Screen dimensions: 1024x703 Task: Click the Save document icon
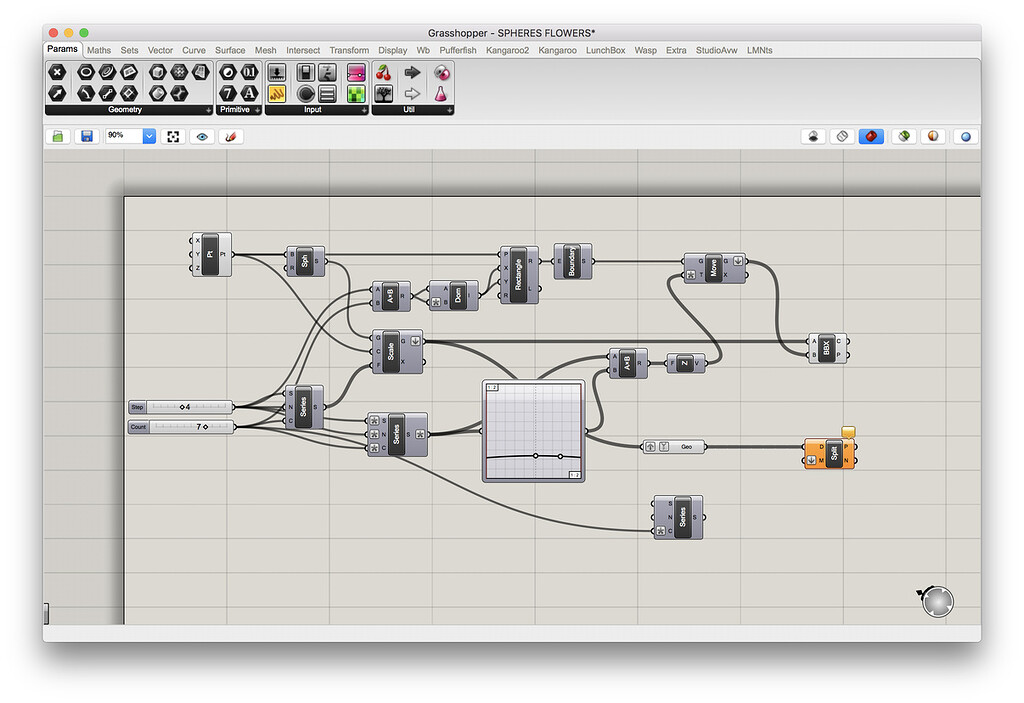[87, 136]
